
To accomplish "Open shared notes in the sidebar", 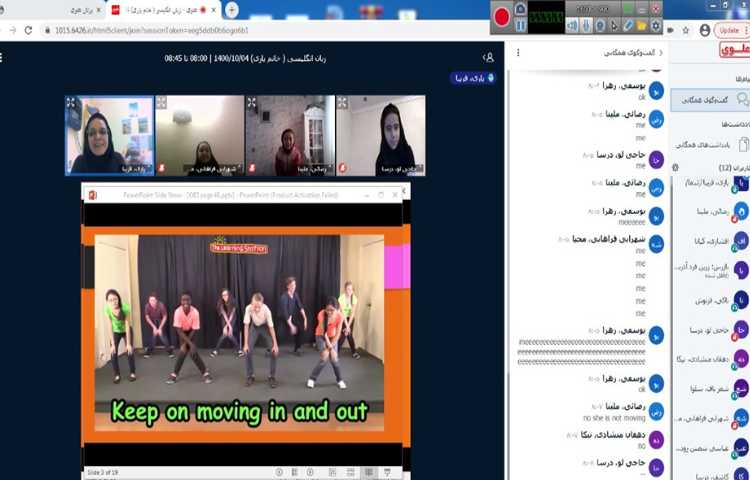I will (x=741, y=145).
